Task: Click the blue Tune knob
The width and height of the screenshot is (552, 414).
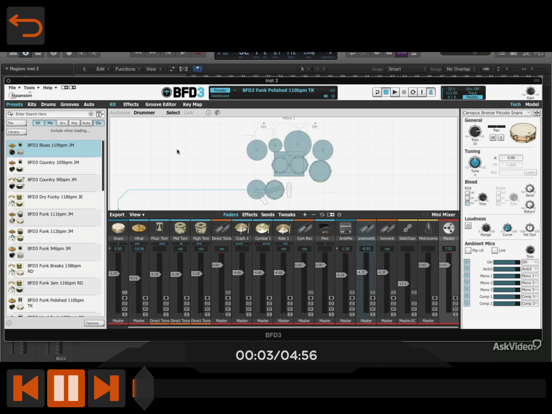Action: point(475,162)
